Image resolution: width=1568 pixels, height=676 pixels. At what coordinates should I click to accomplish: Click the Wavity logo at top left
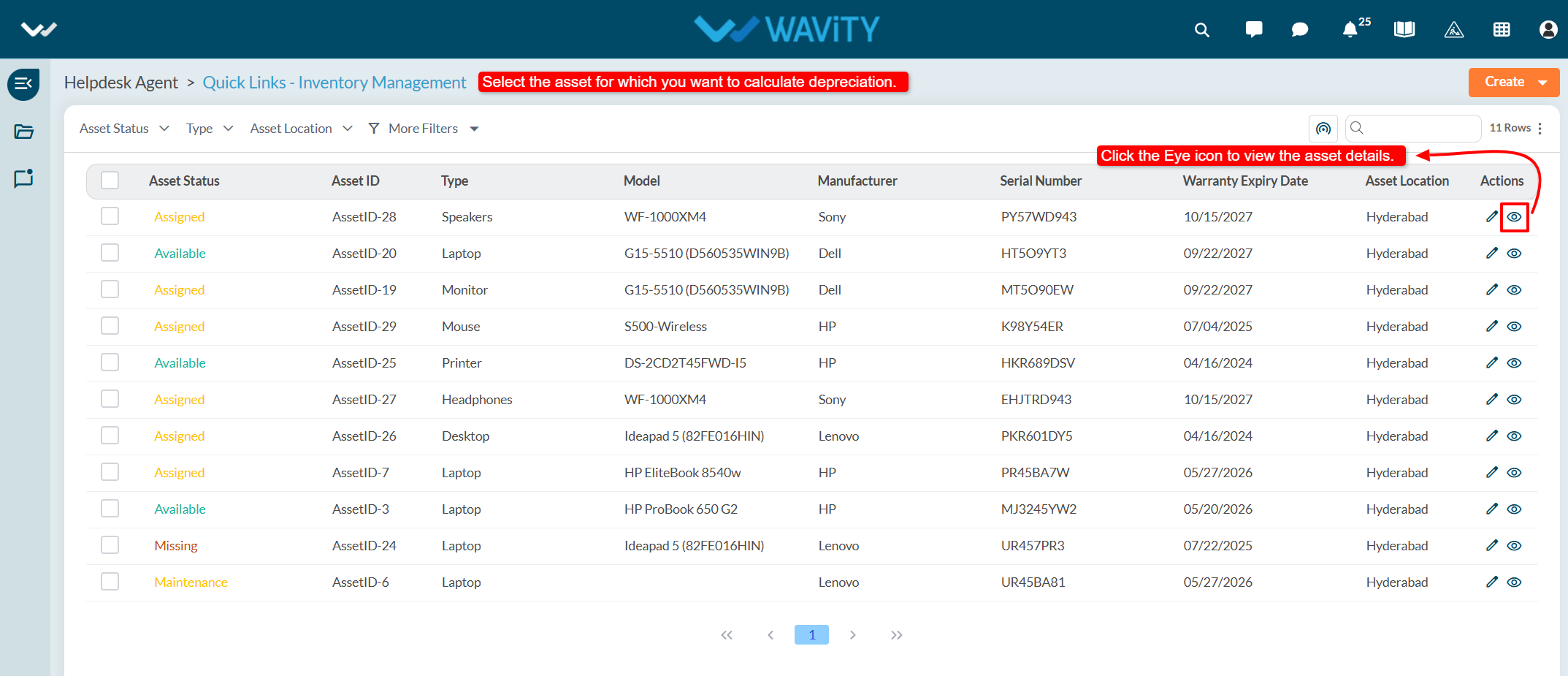(x=39, y=29)
